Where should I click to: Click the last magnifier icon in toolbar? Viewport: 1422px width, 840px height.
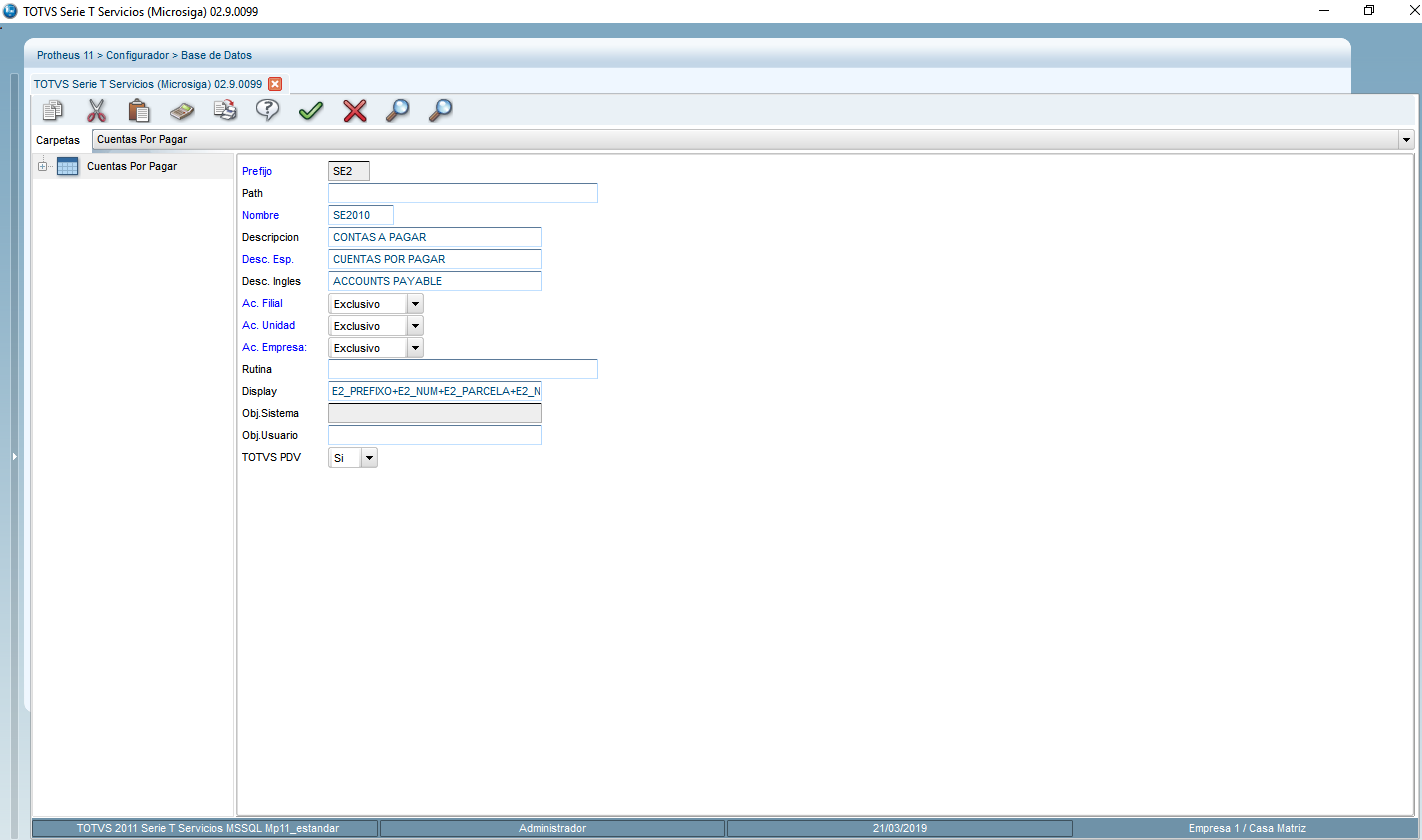(x=441, y=110)
